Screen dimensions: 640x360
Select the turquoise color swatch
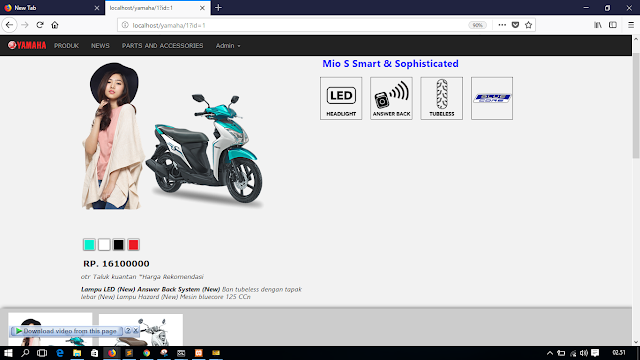[89, 244]
